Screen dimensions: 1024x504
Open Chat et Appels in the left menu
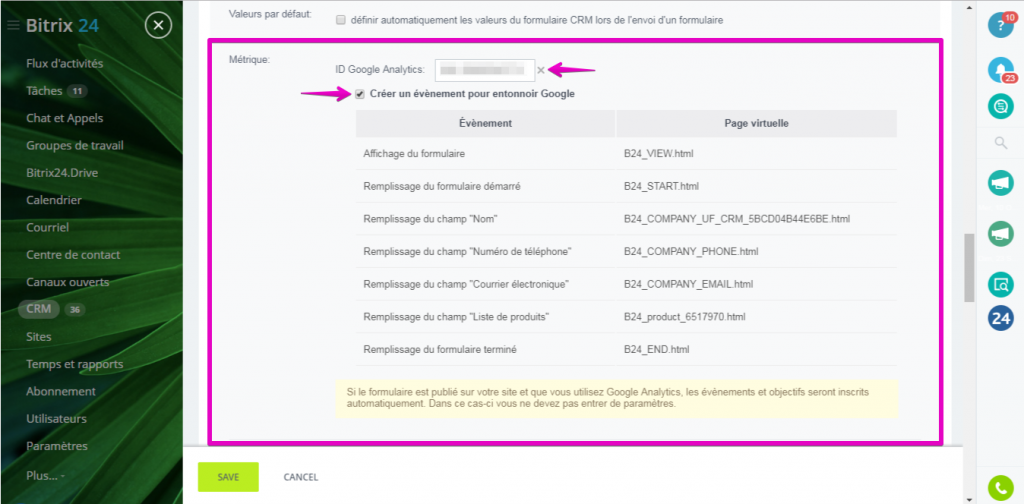point(65,118)
